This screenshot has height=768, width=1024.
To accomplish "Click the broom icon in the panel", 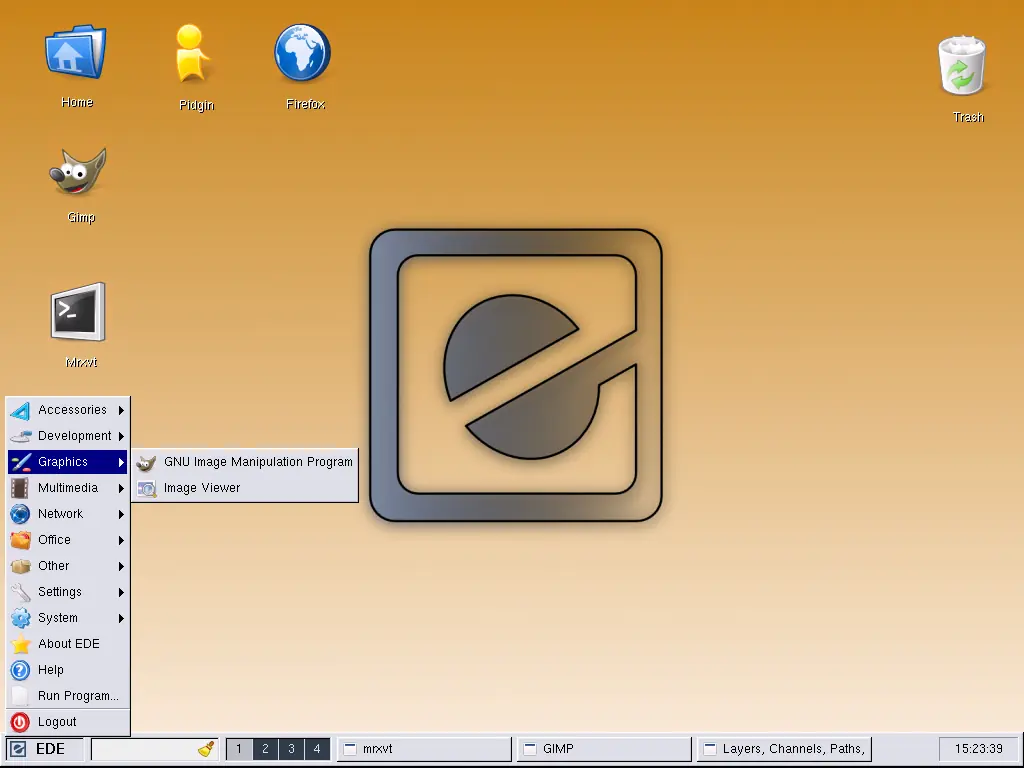I will coord(206,749).
